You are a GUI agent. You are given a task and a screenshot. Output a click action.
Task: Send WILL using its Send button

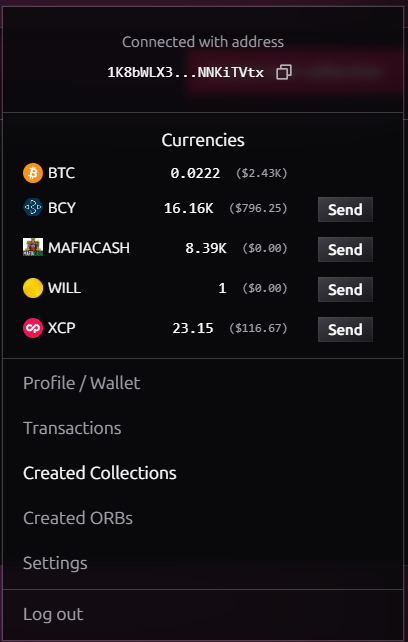click(345, 289)
